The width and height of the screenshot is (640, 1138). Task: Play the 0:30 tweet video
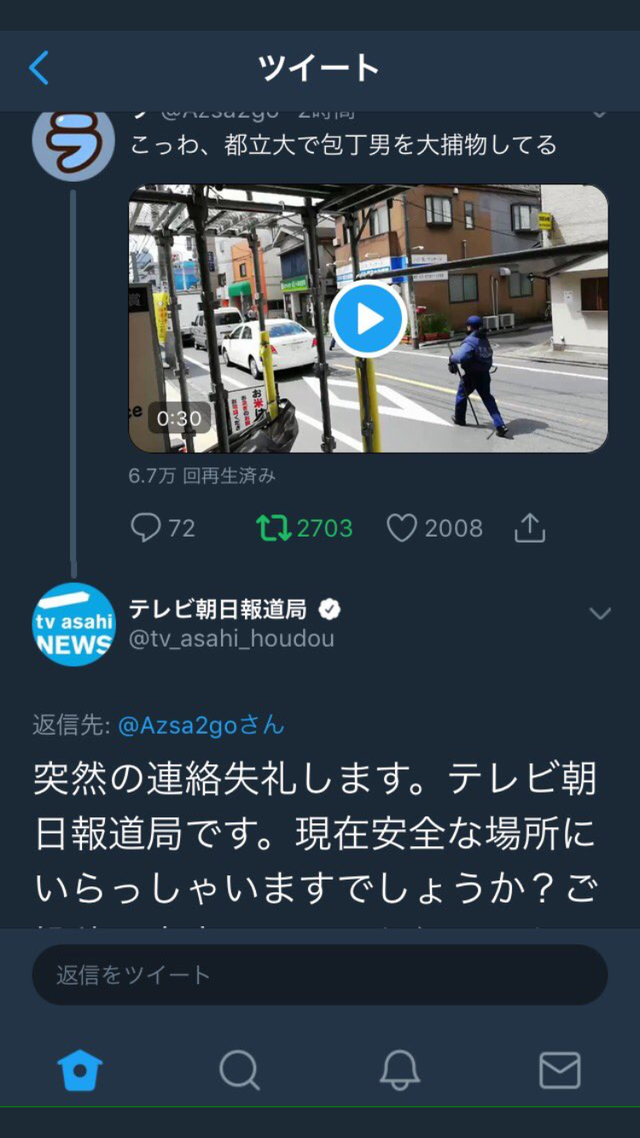pyautogui.click(x=368, y=319)
